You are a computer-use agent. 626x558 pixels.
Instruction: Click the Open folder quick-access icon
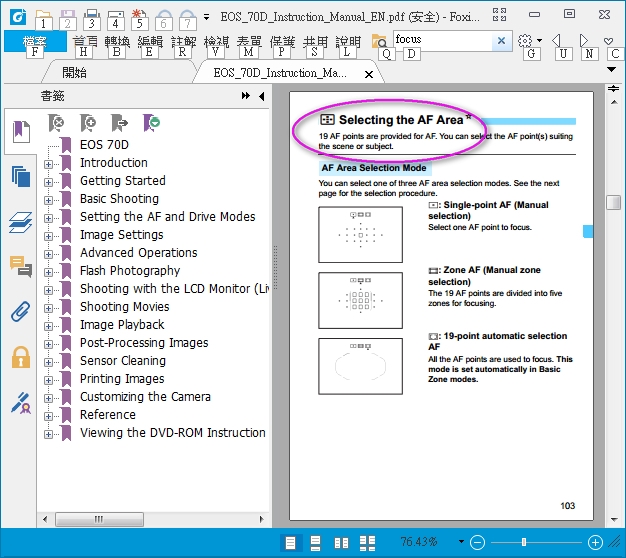(x=43, y=20)
